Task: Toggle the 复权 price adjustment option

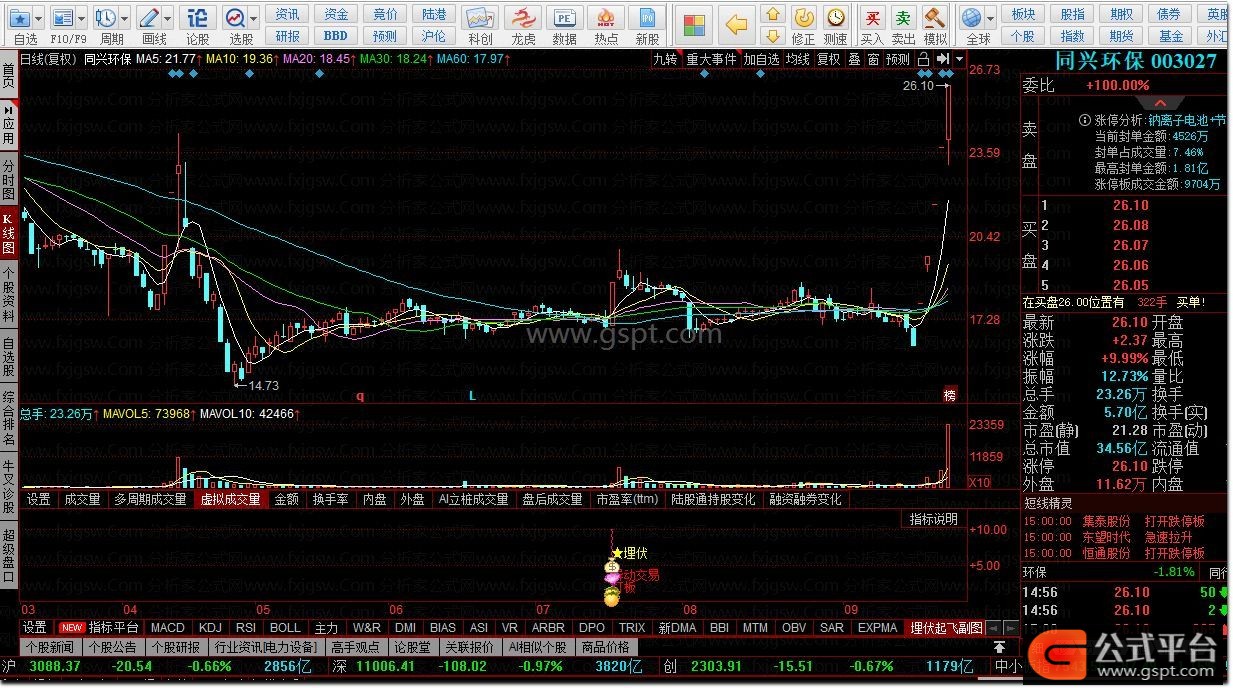Action: tap(829, 59)
